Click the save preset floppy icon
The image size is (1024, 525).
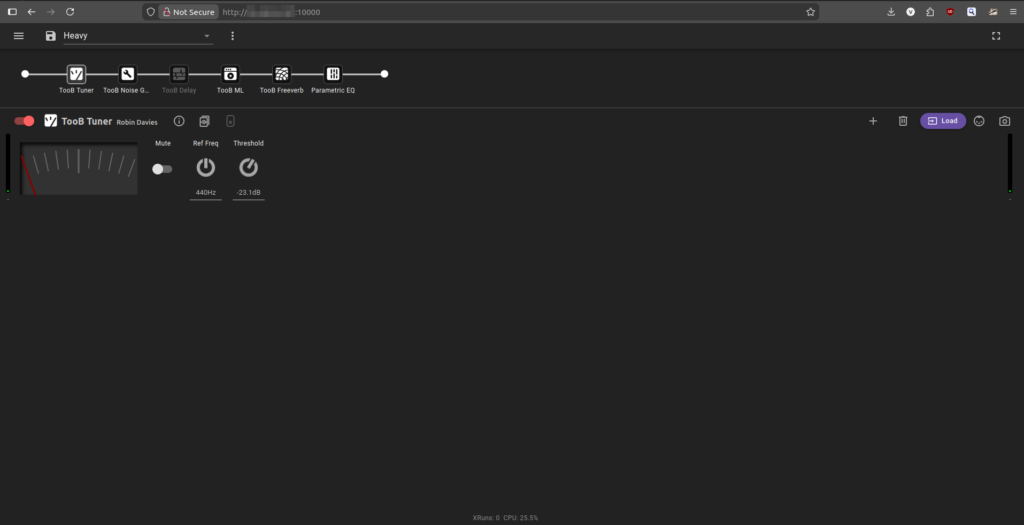pyautogui.click(x=50, y=36)
